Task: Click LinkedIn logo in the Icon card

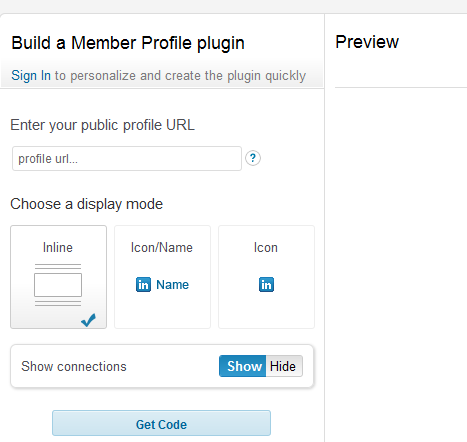Action: coord(266,285)
